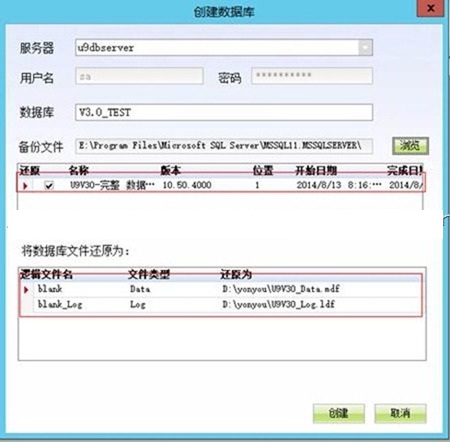
Task: Click the restore path U9V30_Log.ldf cell
Action: 279,304
